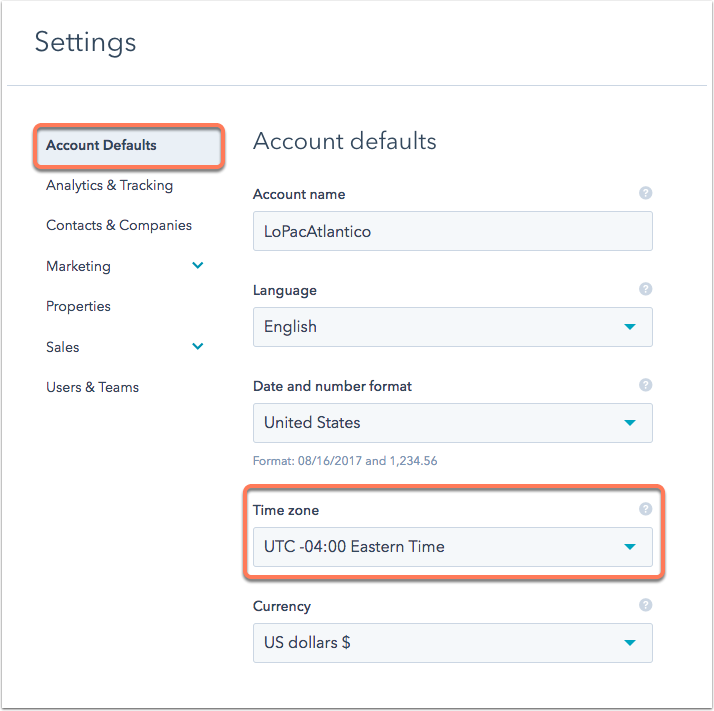This screenshot has height=711, width=714.
Task: Click the Marketing sidebar label
Action: [78, 266]
